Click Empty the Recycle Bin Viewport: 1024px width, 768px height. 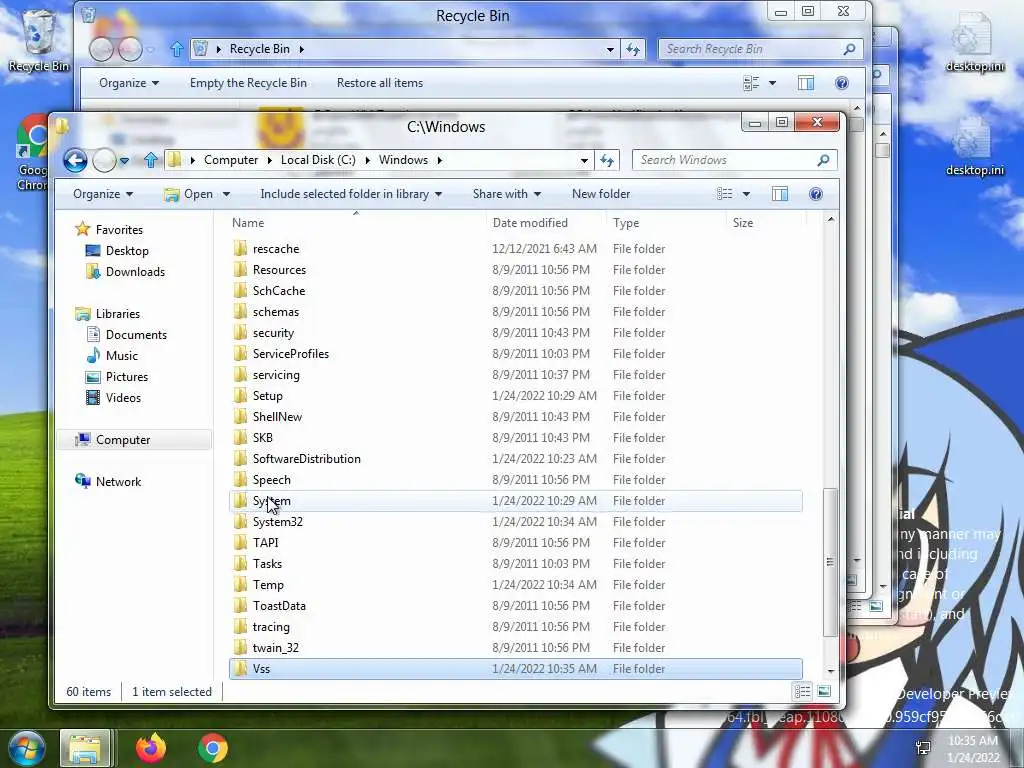click(x=248, y=83)
